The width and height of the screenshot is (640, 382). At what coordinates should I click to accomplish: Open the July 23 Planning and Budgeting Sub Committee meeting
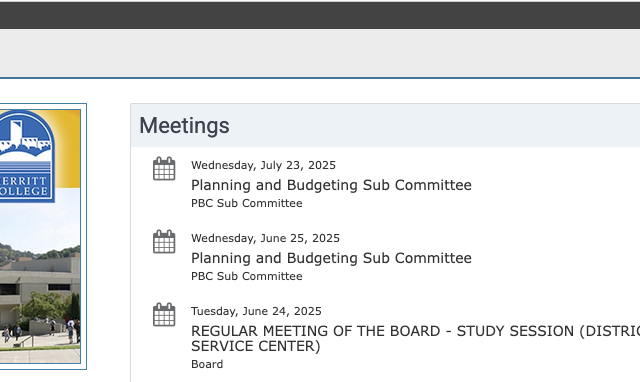[331, 185]
